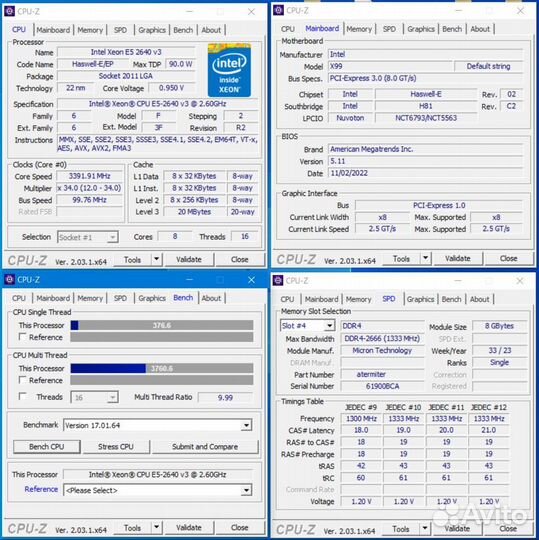This screenshot has height=540, width=539.
Task: Click the Southbridge model H81
Action: tap(426, 106)
